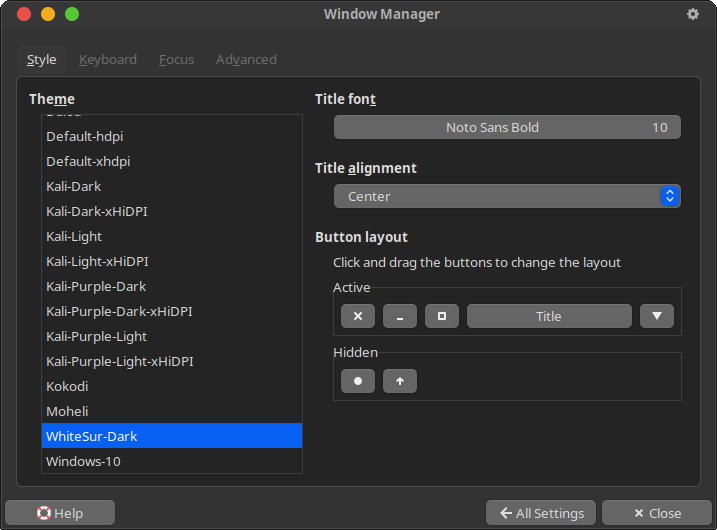Click the green maximize window button

[72, 14]
